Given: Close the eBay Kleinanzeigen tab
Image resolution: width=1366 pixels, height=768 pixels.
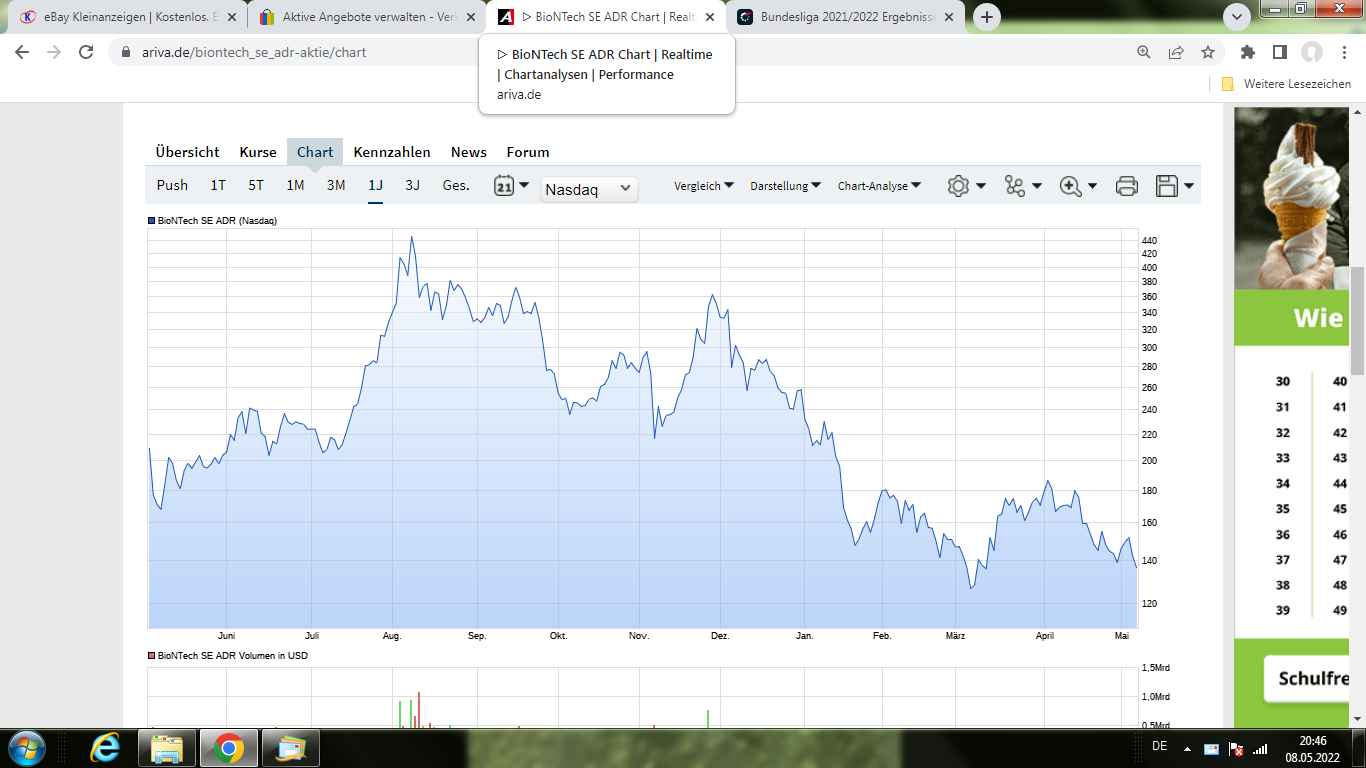Looking at the screenshot, I should tap(231, 17).
